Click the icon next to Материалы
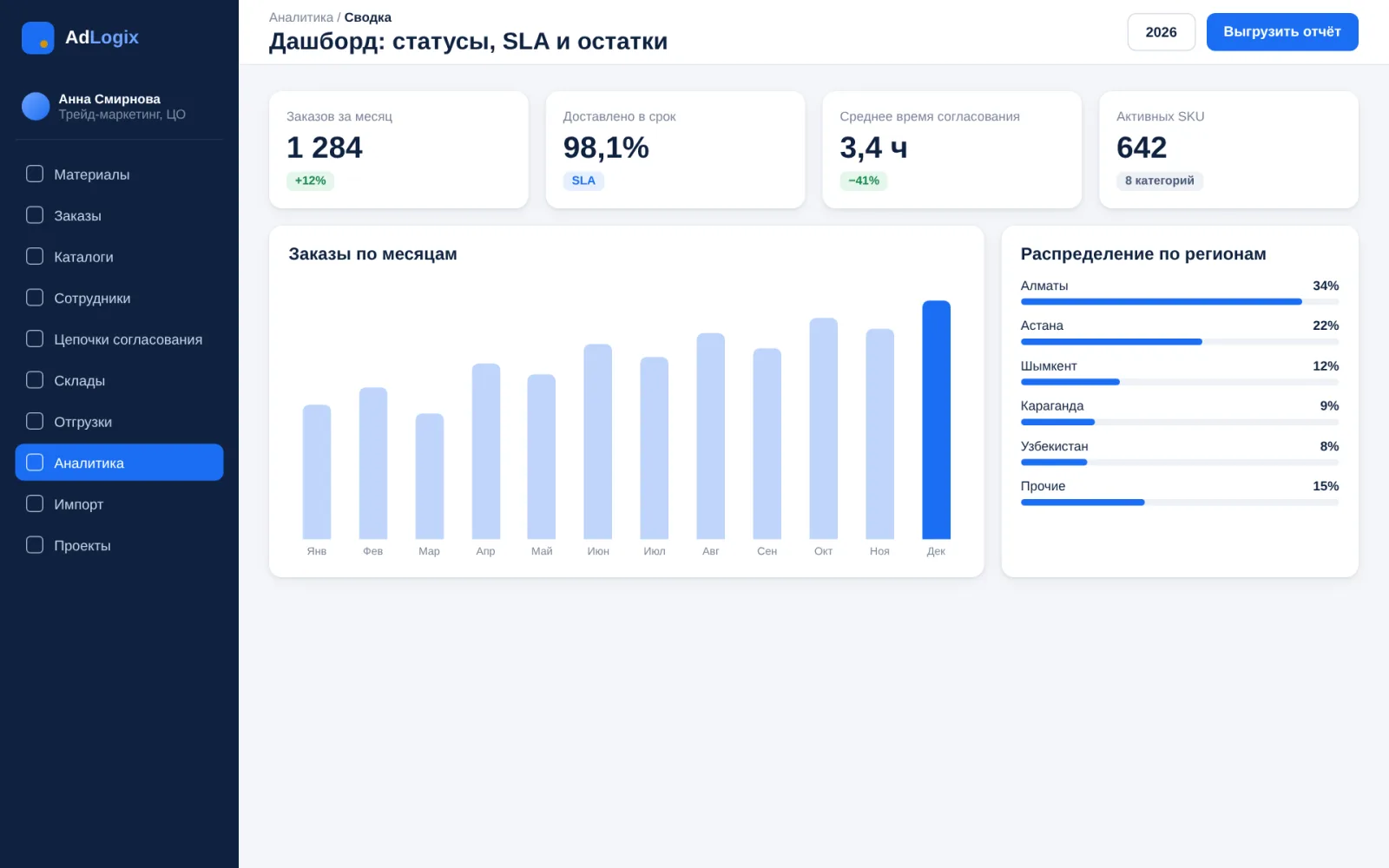The width and height of the screenshot is (1389, 868). tap(35, 174)
